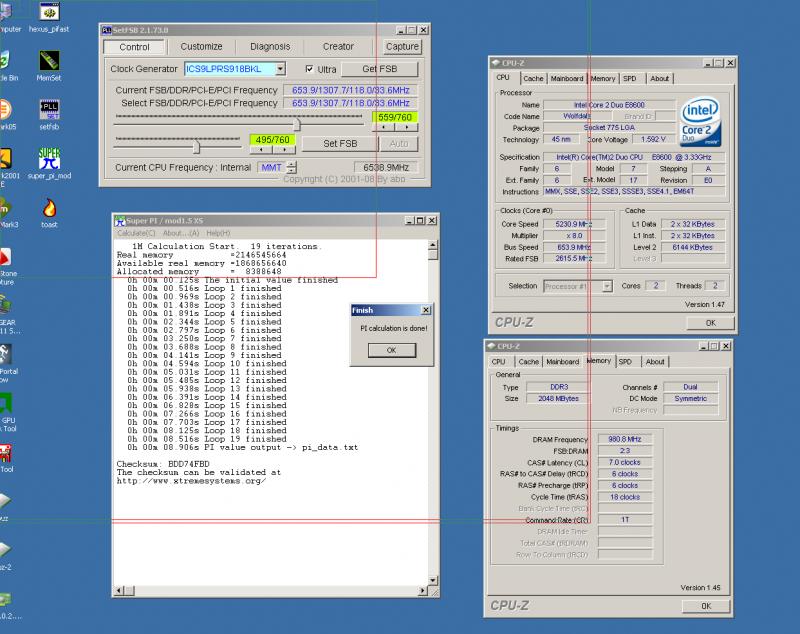Select the SPD tab in CPU-Z 1.47

coord(630,79)
